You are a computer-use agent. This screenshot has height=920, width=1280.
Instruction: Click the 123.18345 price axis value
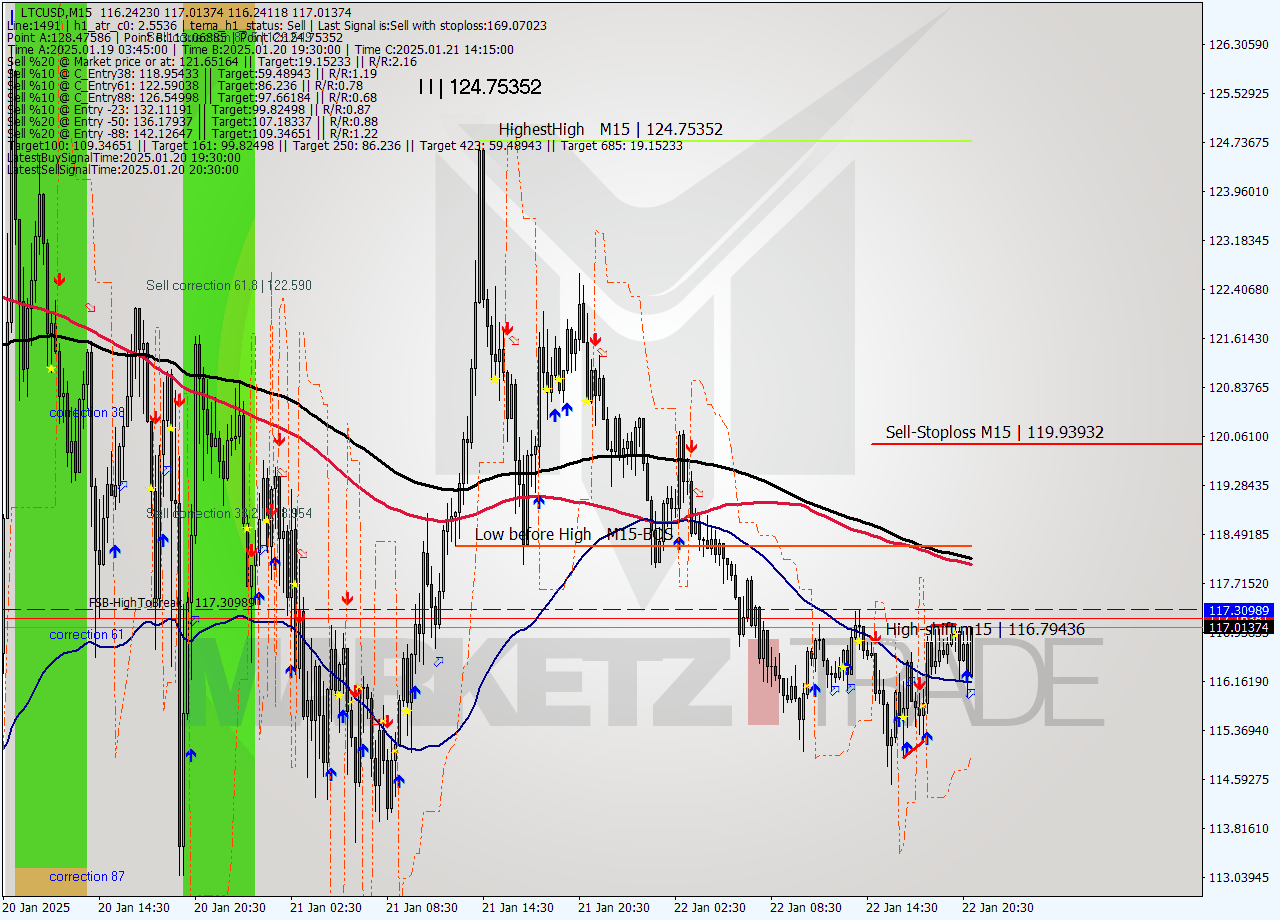(1238, 241)
